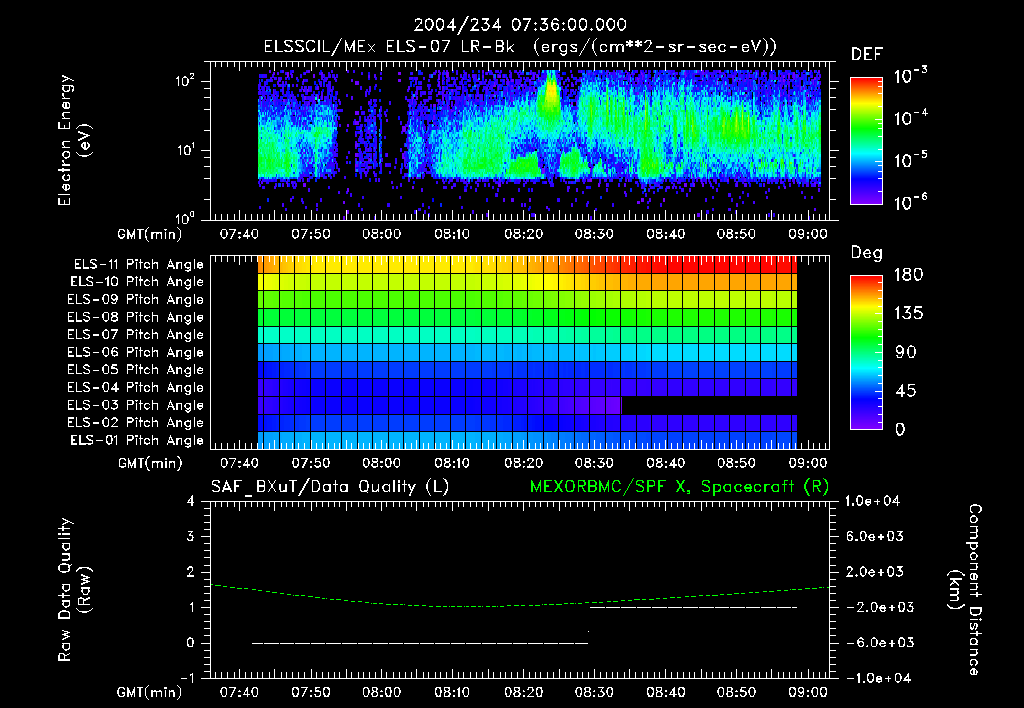Click the plot timestamp title 2004/234 07:36:00.000

pos(520,25)
